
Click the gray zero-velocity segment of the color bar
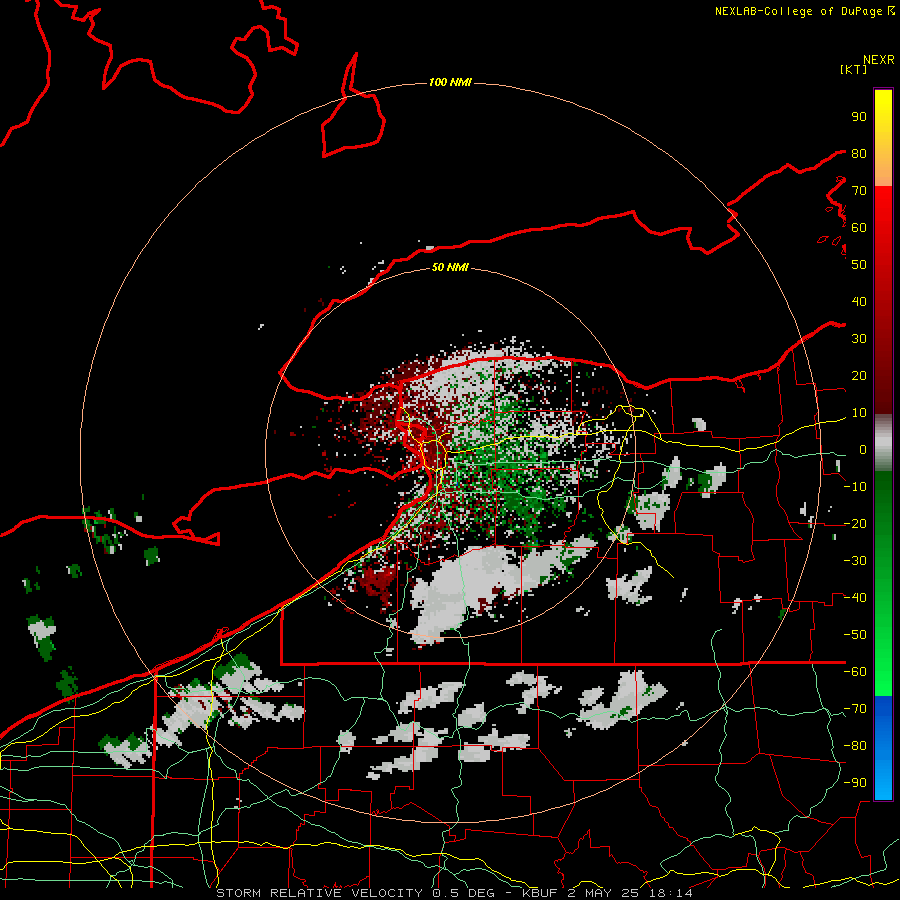pyautogui.click(x=883, y=443)
